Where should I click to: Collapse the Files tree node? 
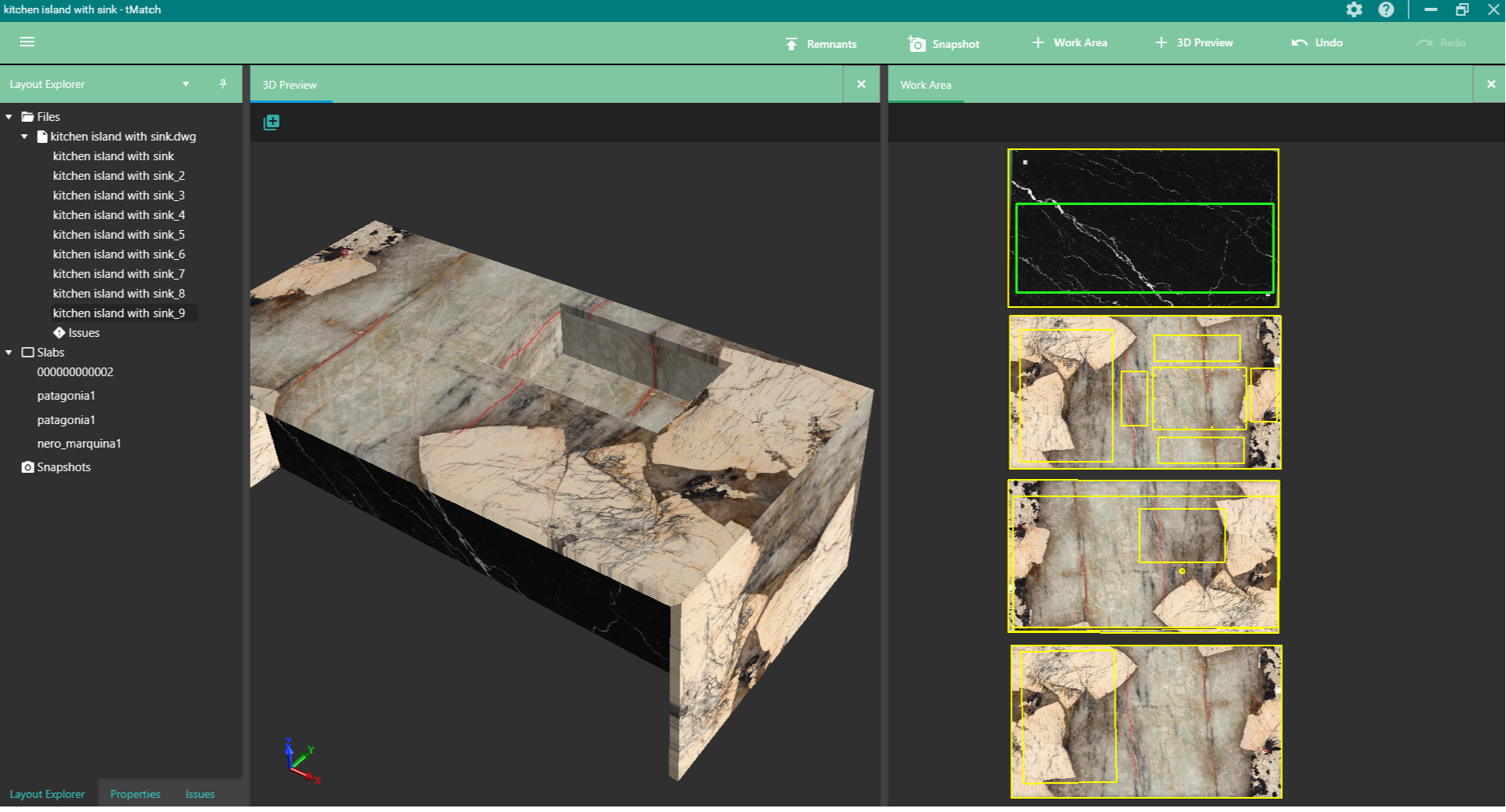coord(9,117)
